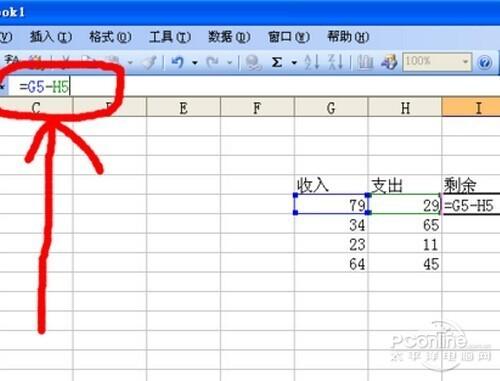Image resolution: width=500 pixels, height=381 pixels.
Task: Open the 帮助(H) menu
Action: (348, 37)
